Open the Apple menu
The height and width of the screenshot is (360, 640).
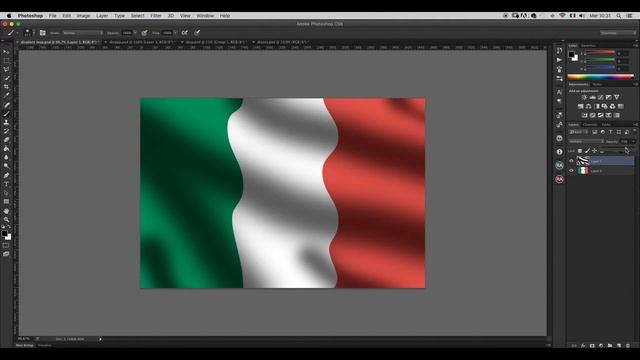click(x=9, y=16)
